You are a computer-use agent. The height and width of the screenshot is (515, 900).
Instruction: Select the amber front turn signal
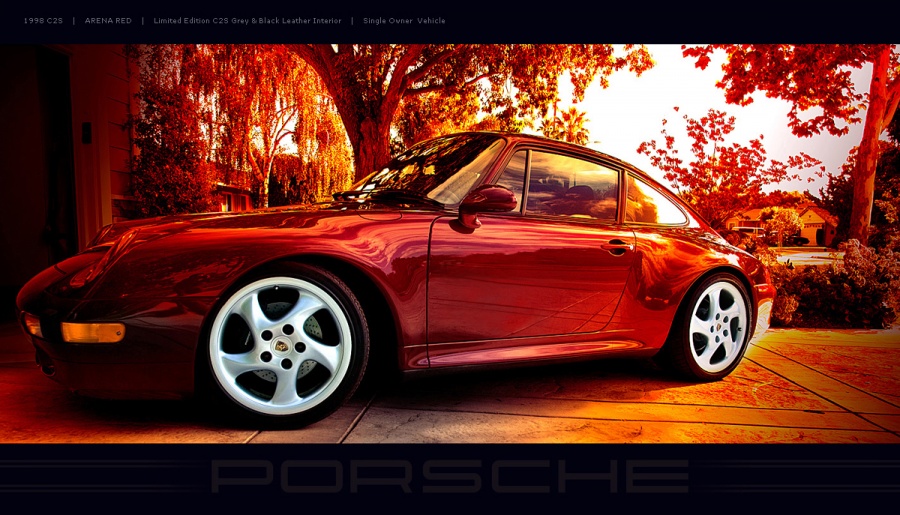(x=92, y=332)
